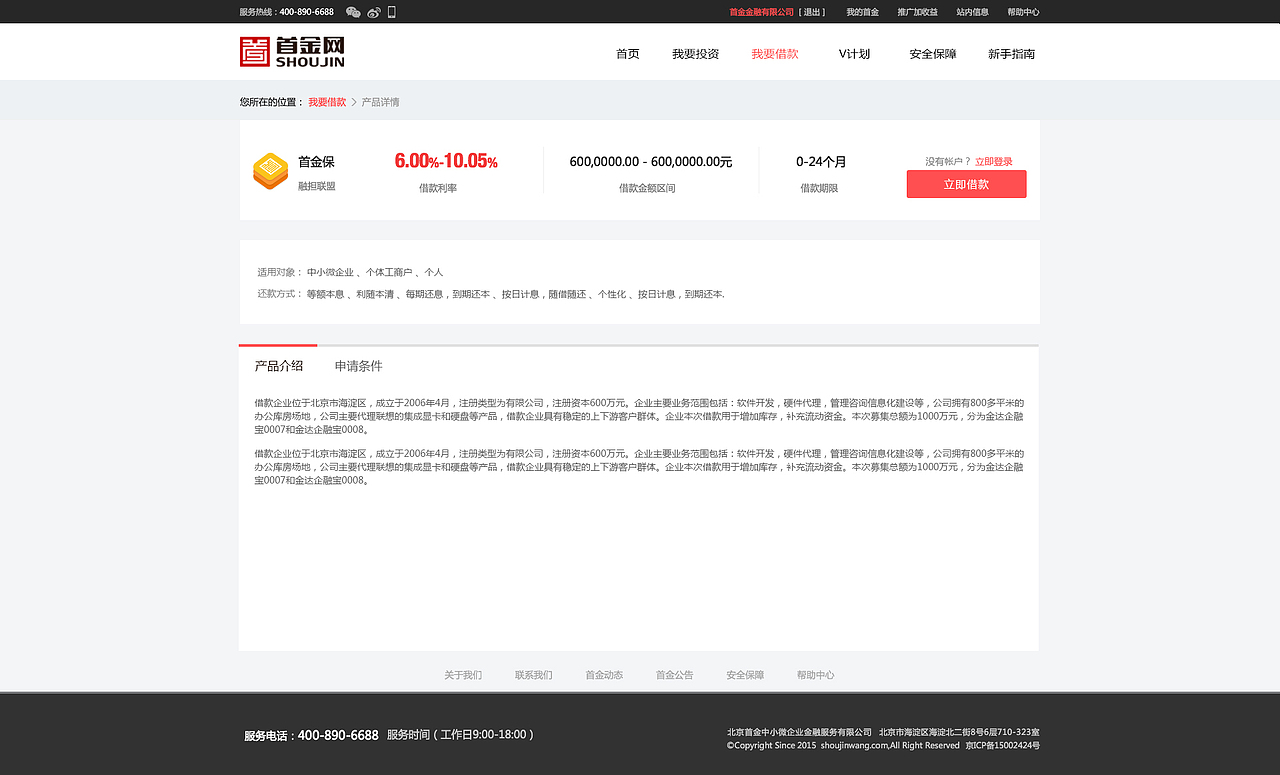Viewport: 1280px width, 775px height.
Task: Click the WeChat icon in top bar
Action: (x=353, y=12)
